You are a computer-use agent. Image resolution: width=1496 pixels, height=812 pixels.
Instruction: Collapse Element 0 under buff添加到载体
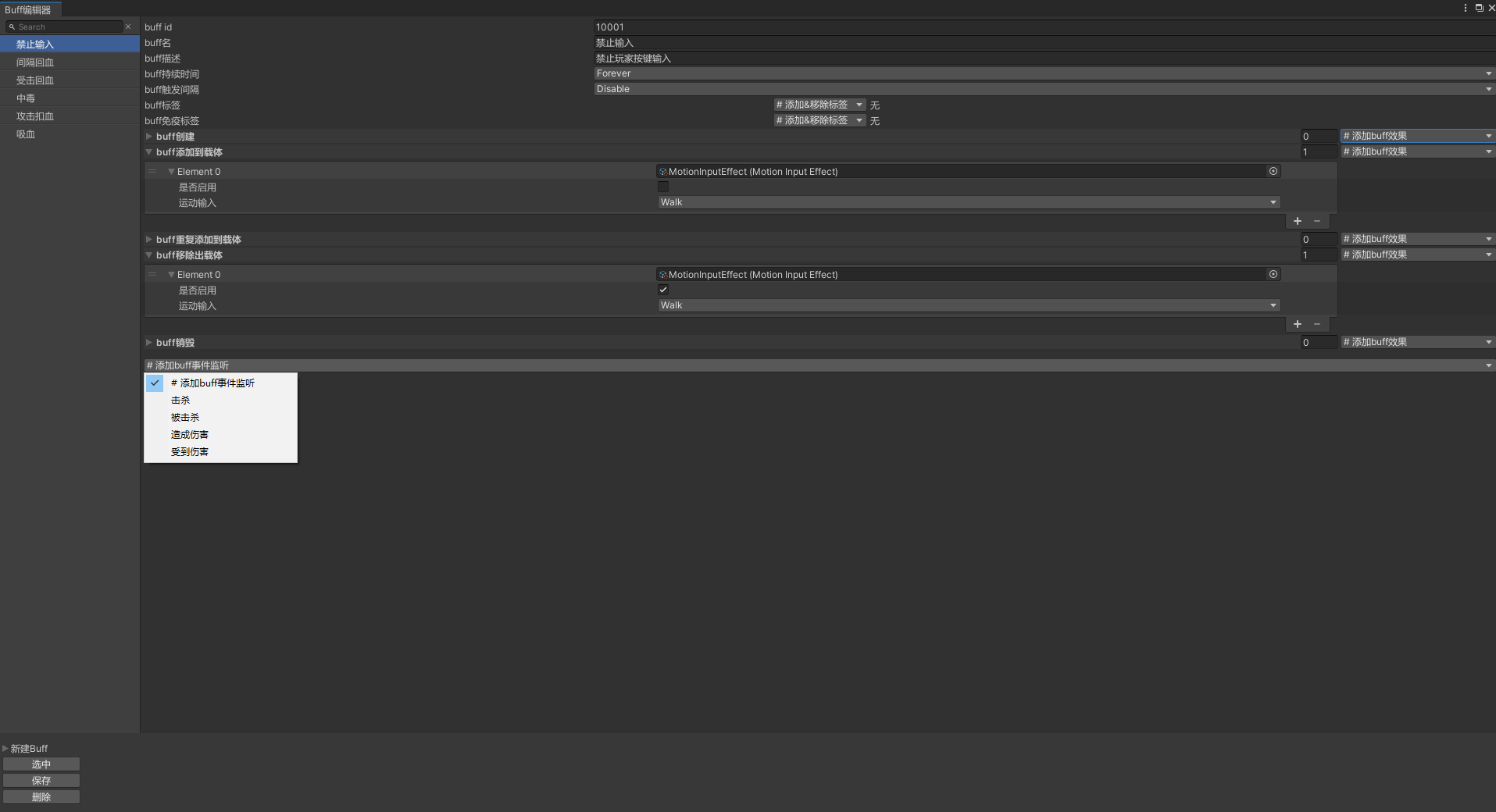click(171, 171)
